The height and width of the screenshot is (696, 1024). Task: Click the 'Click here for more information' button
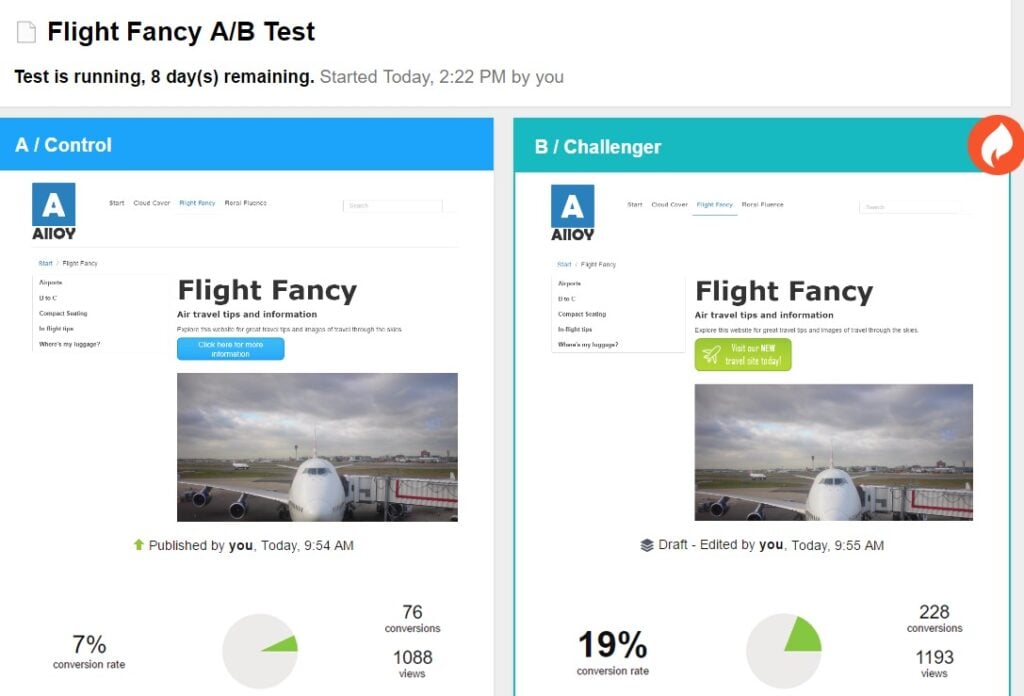pyautogui.click(x=231, y=350)
